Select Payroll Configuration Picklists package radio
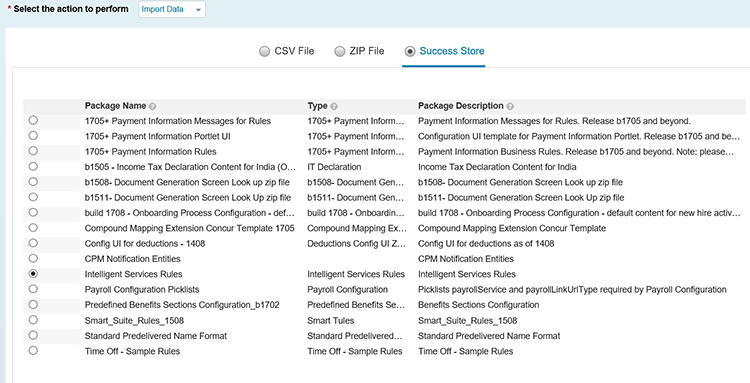 point(33,289)
